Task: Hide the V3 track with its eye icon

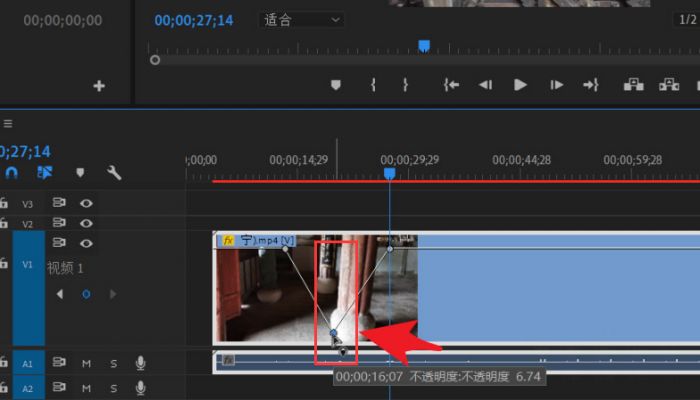Action: coord(87,203)
